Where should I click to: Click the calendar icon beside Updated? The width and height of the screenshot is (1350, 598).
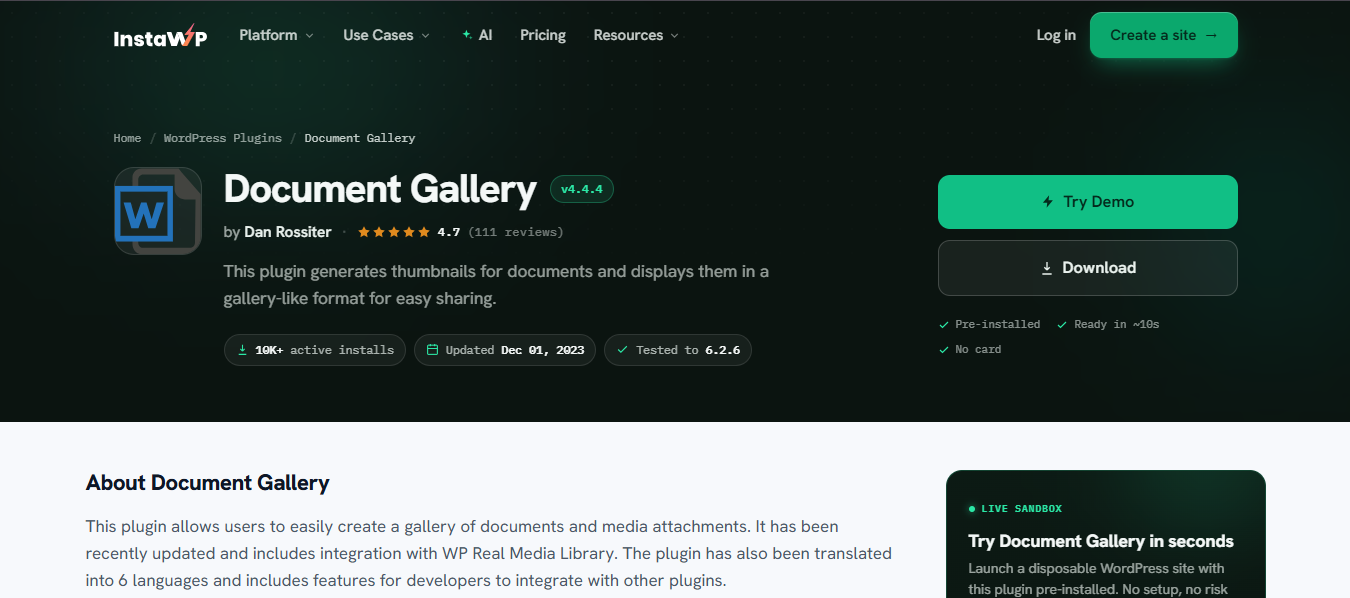tap(432, 350)
